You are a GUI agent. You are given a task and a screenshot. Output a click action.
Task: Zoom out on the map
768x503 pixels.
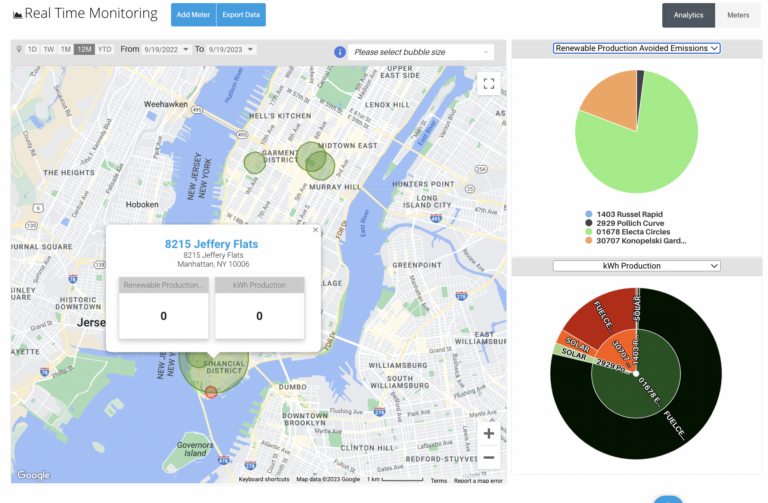tap(488, 458)
